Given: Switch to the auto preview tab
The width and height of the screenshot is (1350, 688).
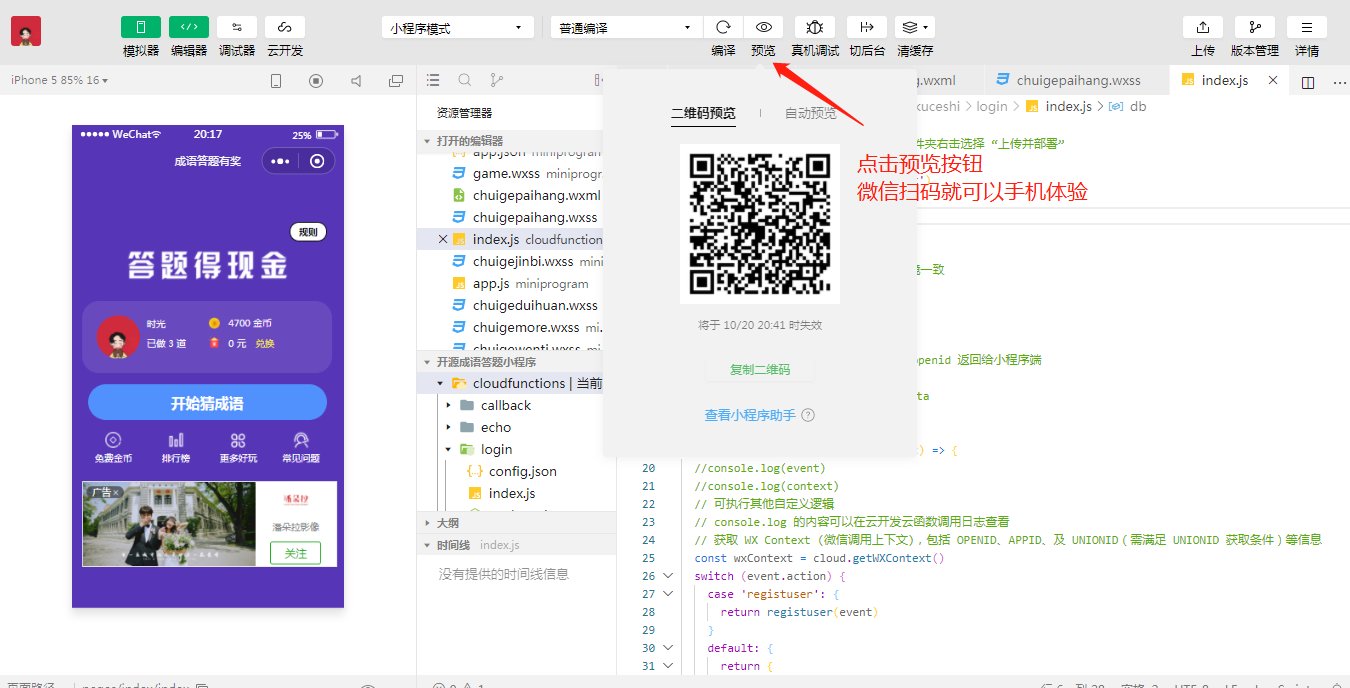Looking at the screenshot, I should tap(811, 113).
